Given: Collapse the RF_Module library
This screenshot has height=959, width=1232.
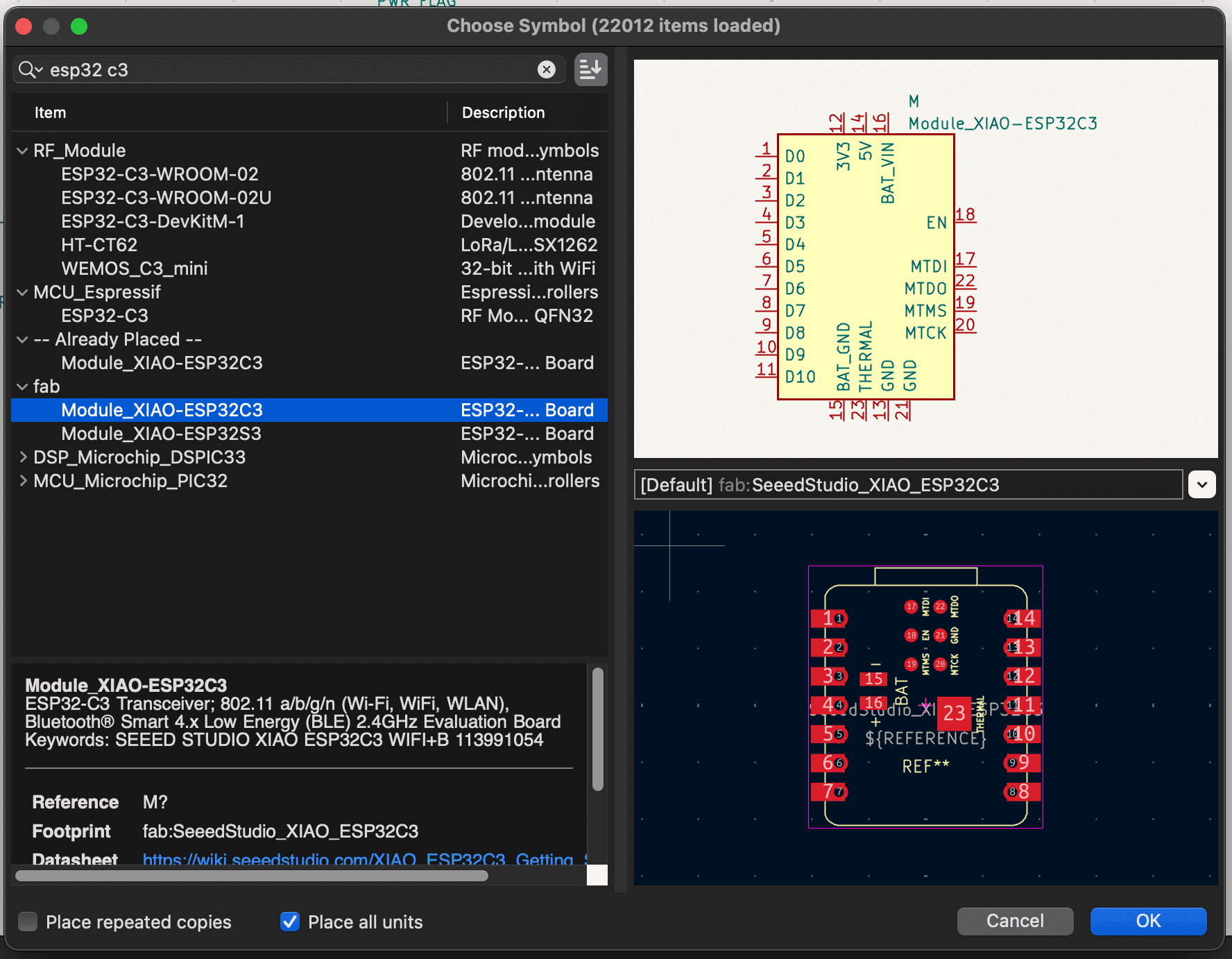Looking at the screenshot, I should click(x=23, y=151).
